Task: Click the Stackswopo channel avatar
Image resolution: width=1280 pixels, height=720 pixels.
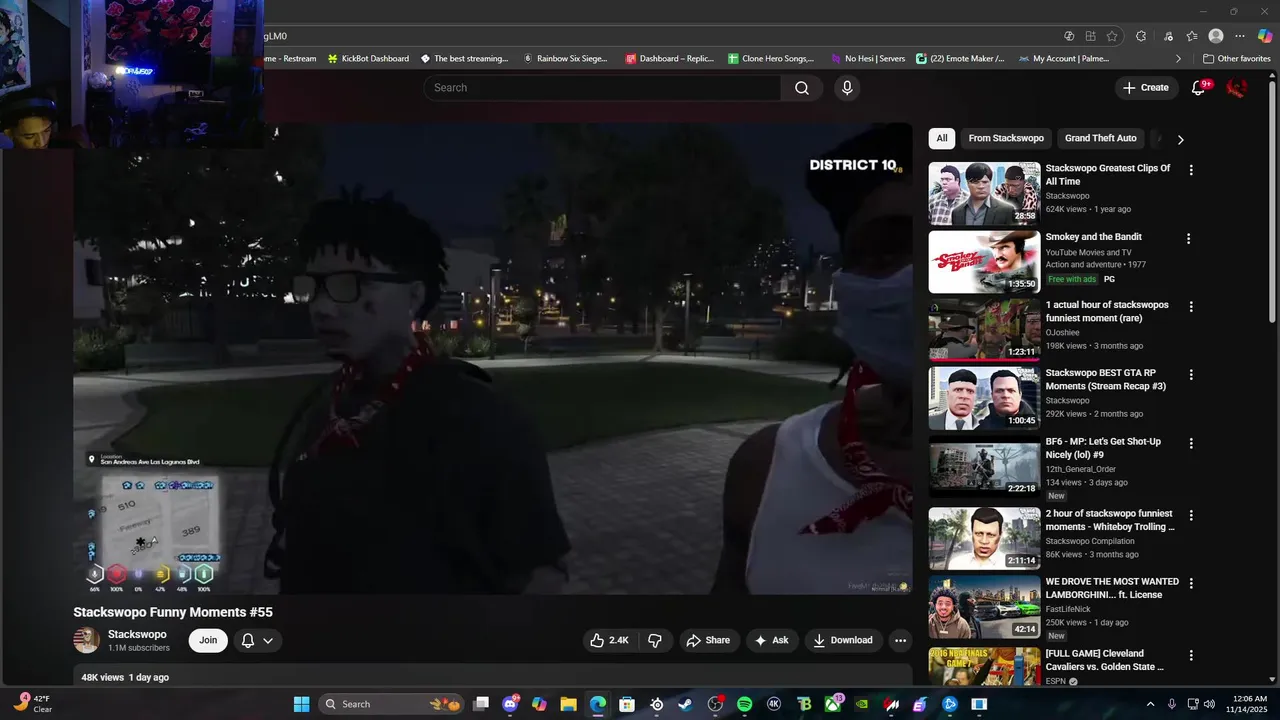Action: pos(87,641)
